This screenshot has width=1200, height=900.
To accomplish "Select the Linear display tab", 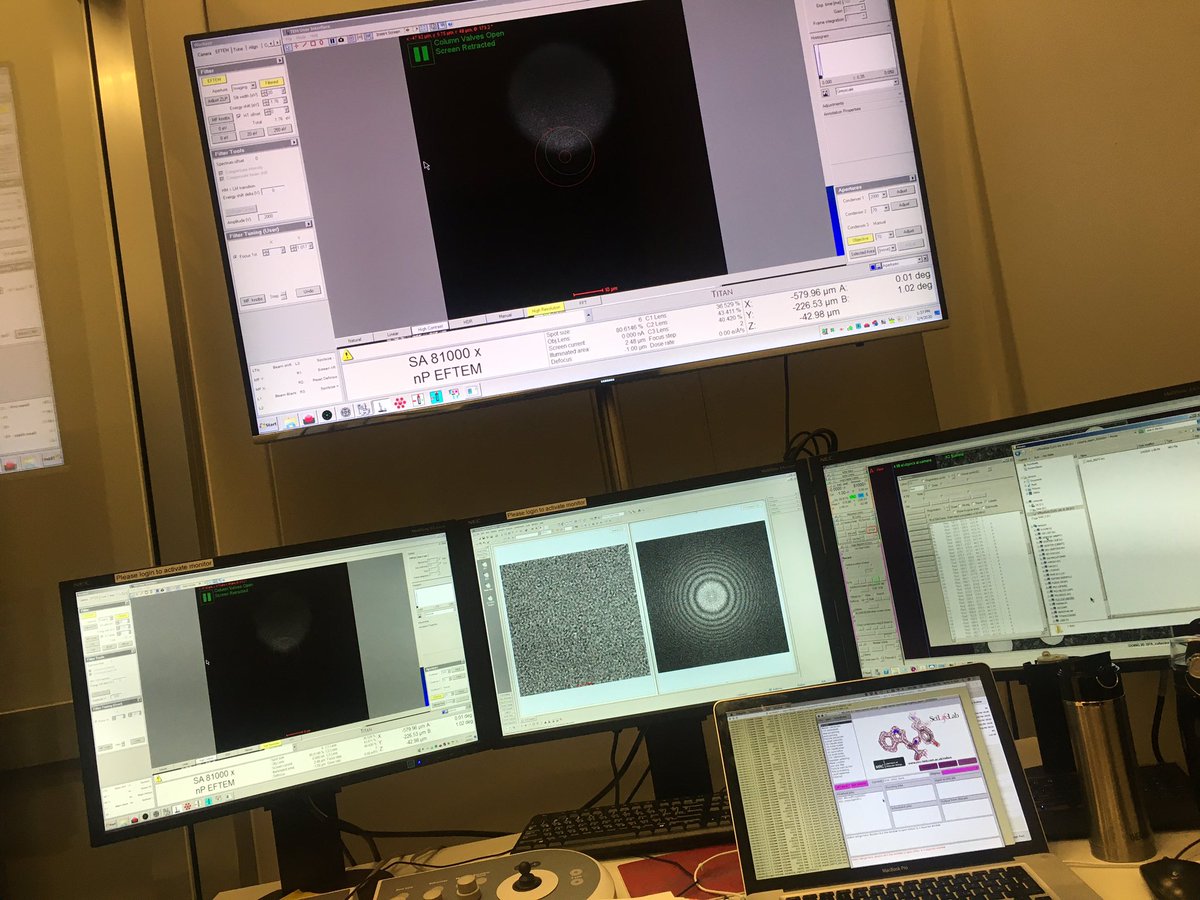I will [392, 334].
